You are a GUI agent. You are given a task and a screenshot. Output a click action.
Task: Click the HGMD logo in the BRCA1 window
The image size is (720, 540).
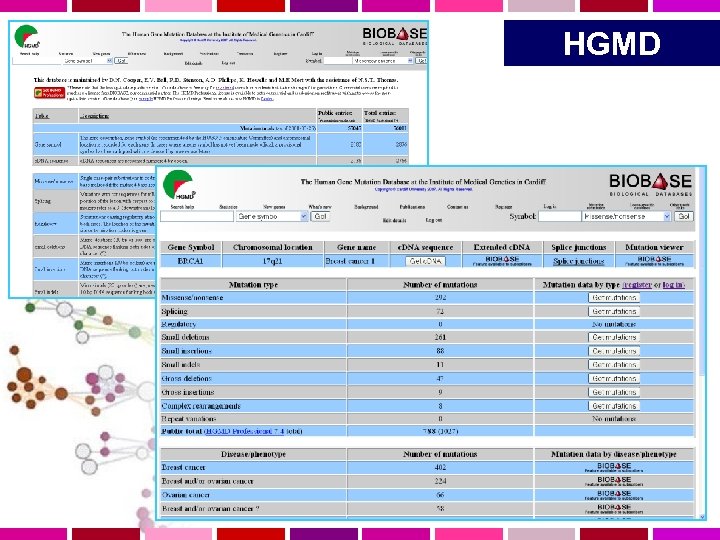(x=180, y=185)
